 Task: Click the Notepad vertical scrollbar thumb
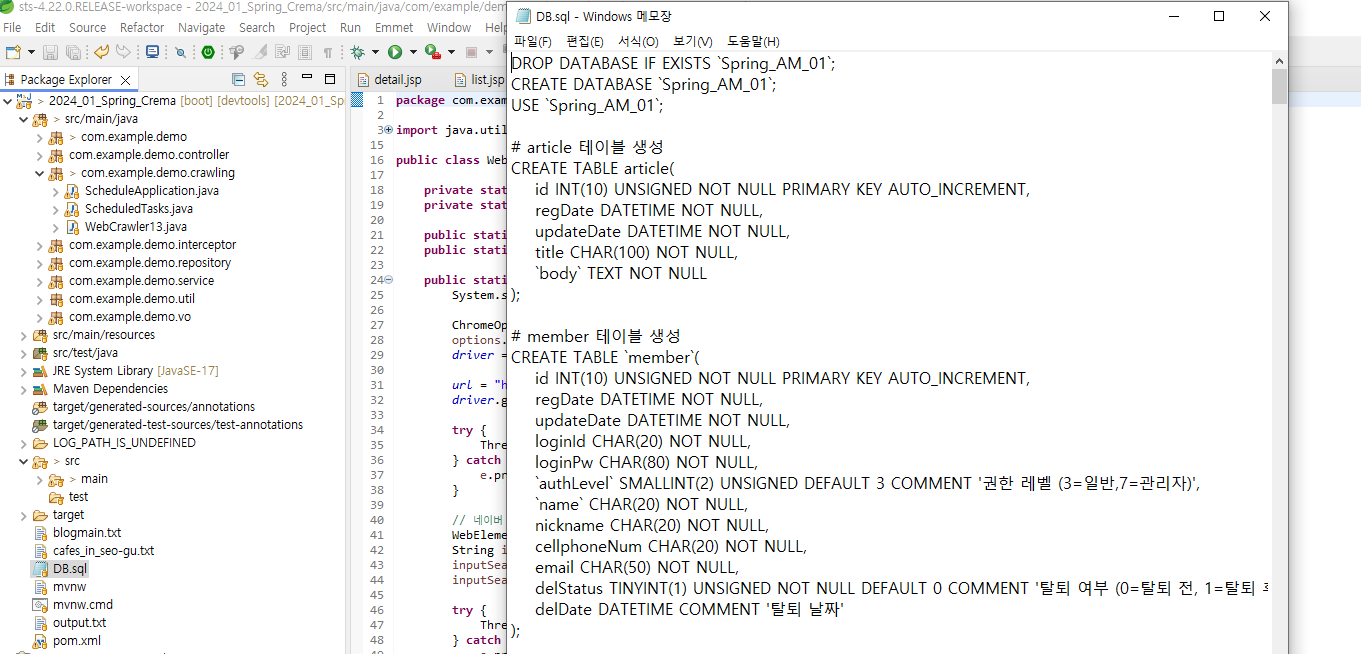pyautogui.click(x=1279, y=87)
